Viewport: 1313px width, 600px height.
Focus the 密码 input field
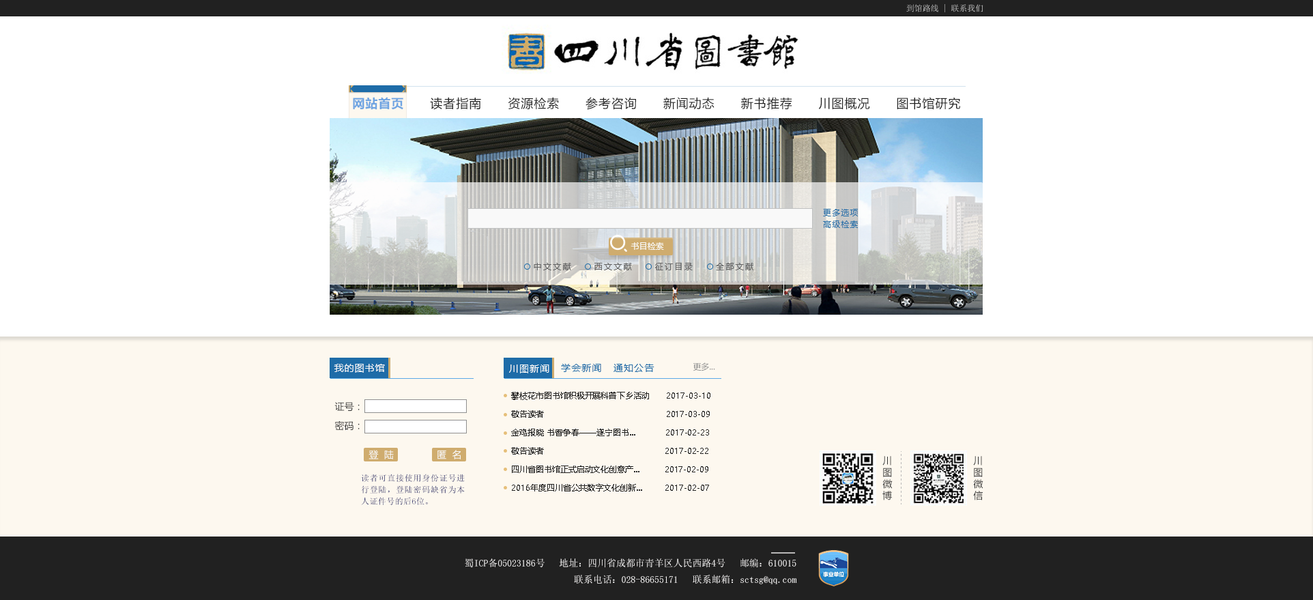pyautogui.click(x=415, y=426)
